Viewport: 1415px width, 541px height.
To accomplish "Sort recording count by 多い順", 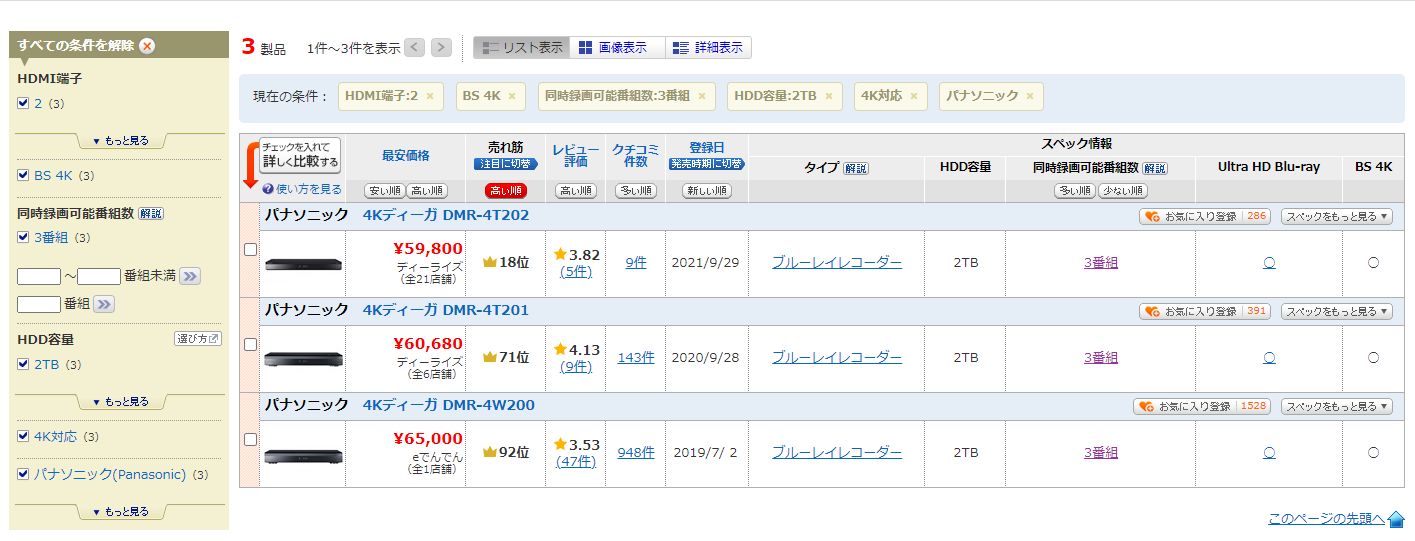I will click(1075, 191).
